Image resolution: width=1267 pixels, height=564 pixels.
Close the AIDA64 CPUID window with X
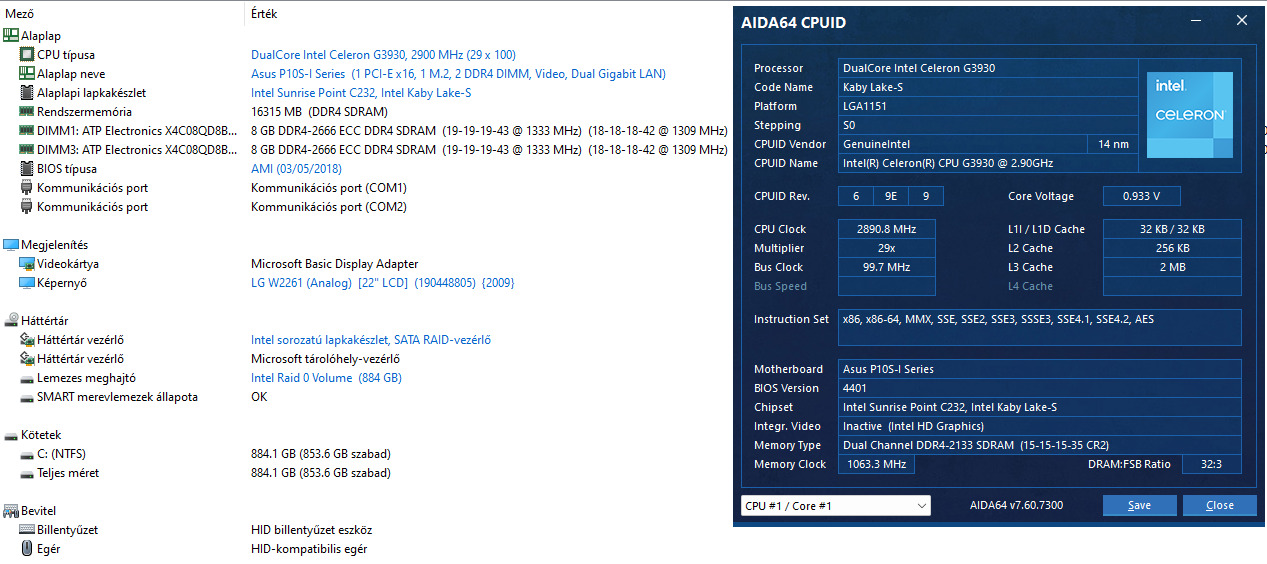click(1241, 20)
